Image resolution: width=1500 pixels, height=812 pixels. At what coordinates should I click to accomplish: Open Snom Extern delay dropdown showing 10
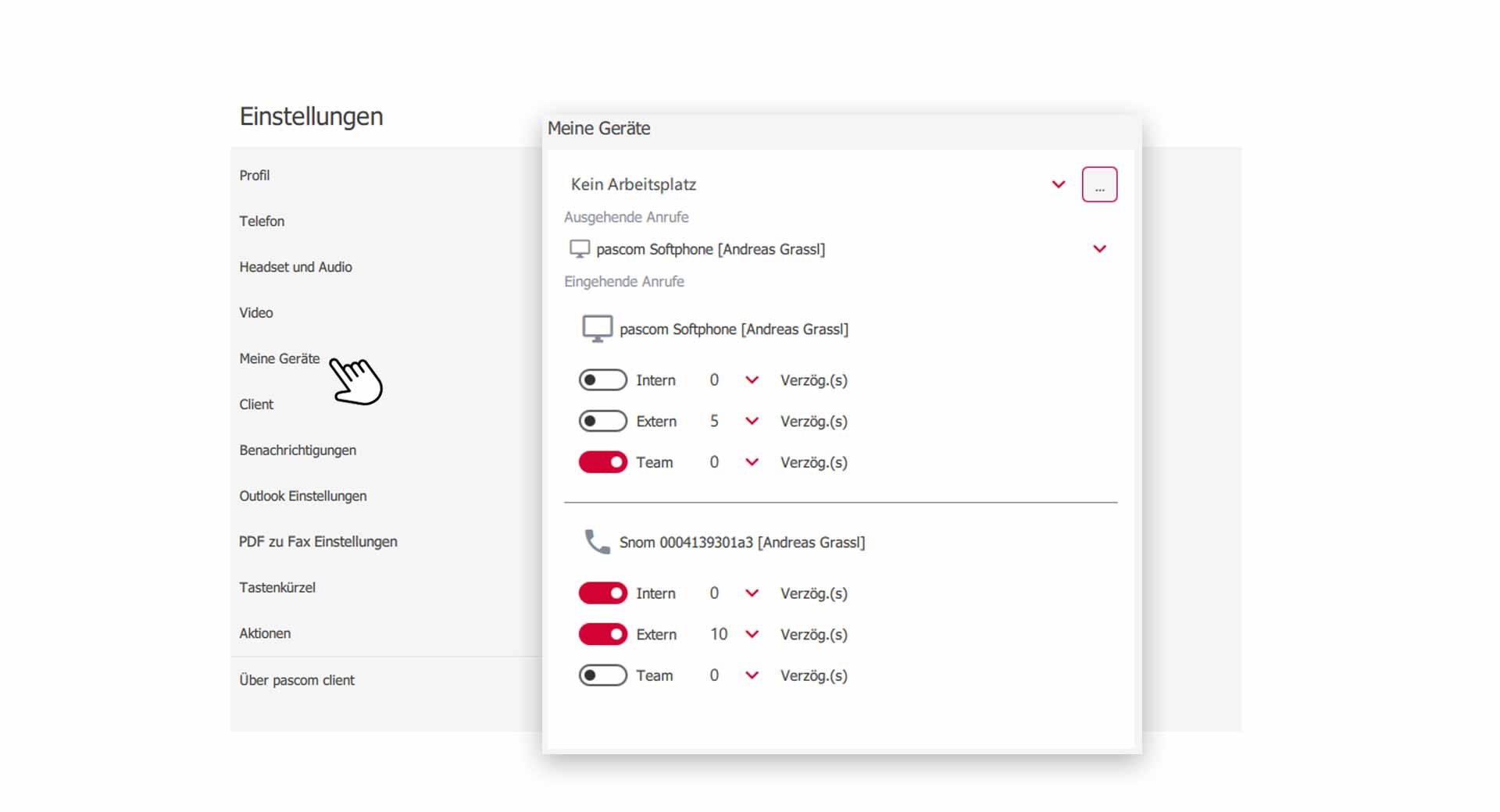[752, 635]
